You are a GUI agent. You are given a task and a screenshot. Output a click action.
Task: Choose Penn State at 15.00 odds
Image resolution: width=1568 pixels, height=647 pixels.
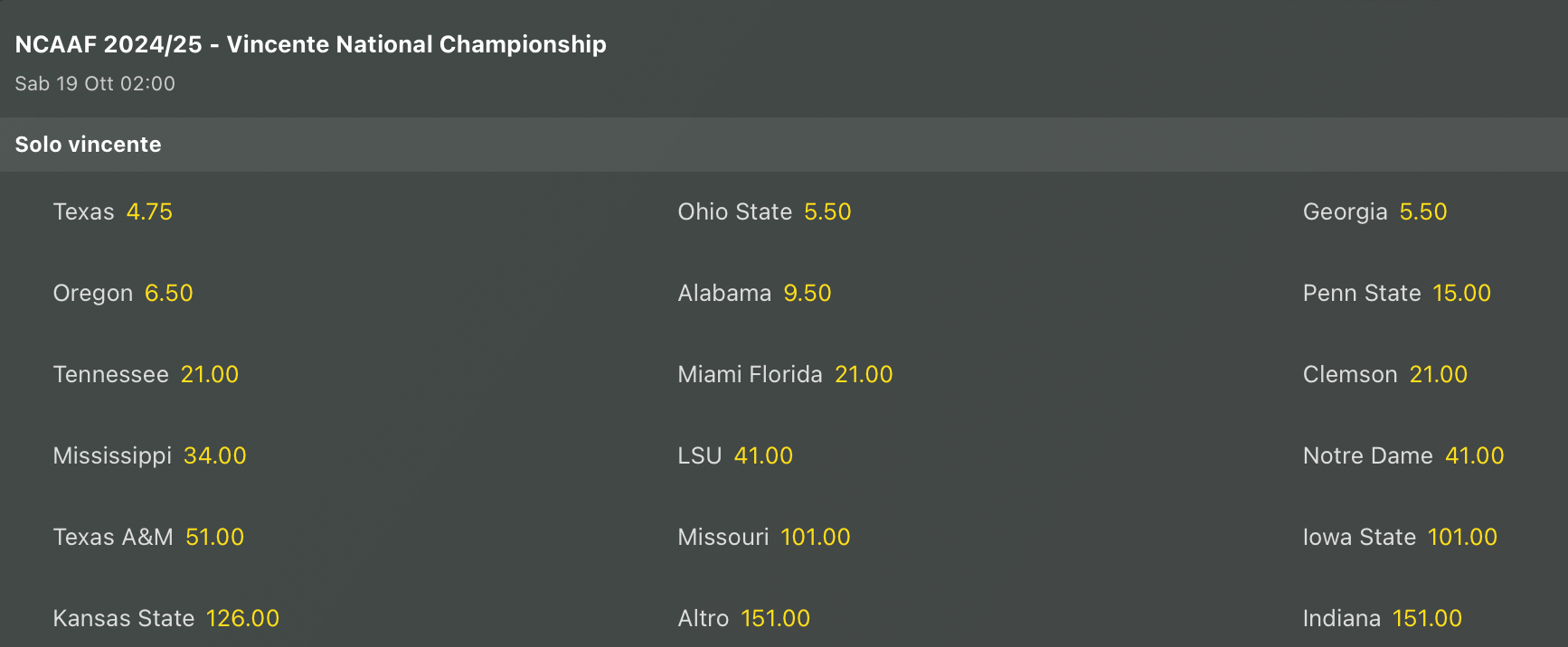[x=1396, y=293]
